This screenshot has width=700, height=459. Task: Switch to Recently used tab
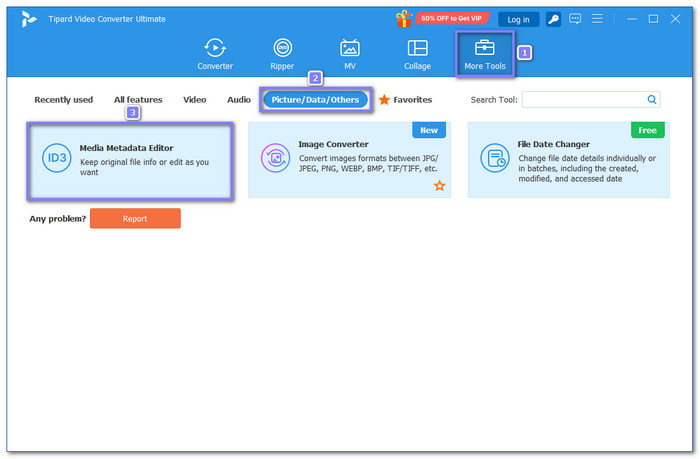pos(64,100)
